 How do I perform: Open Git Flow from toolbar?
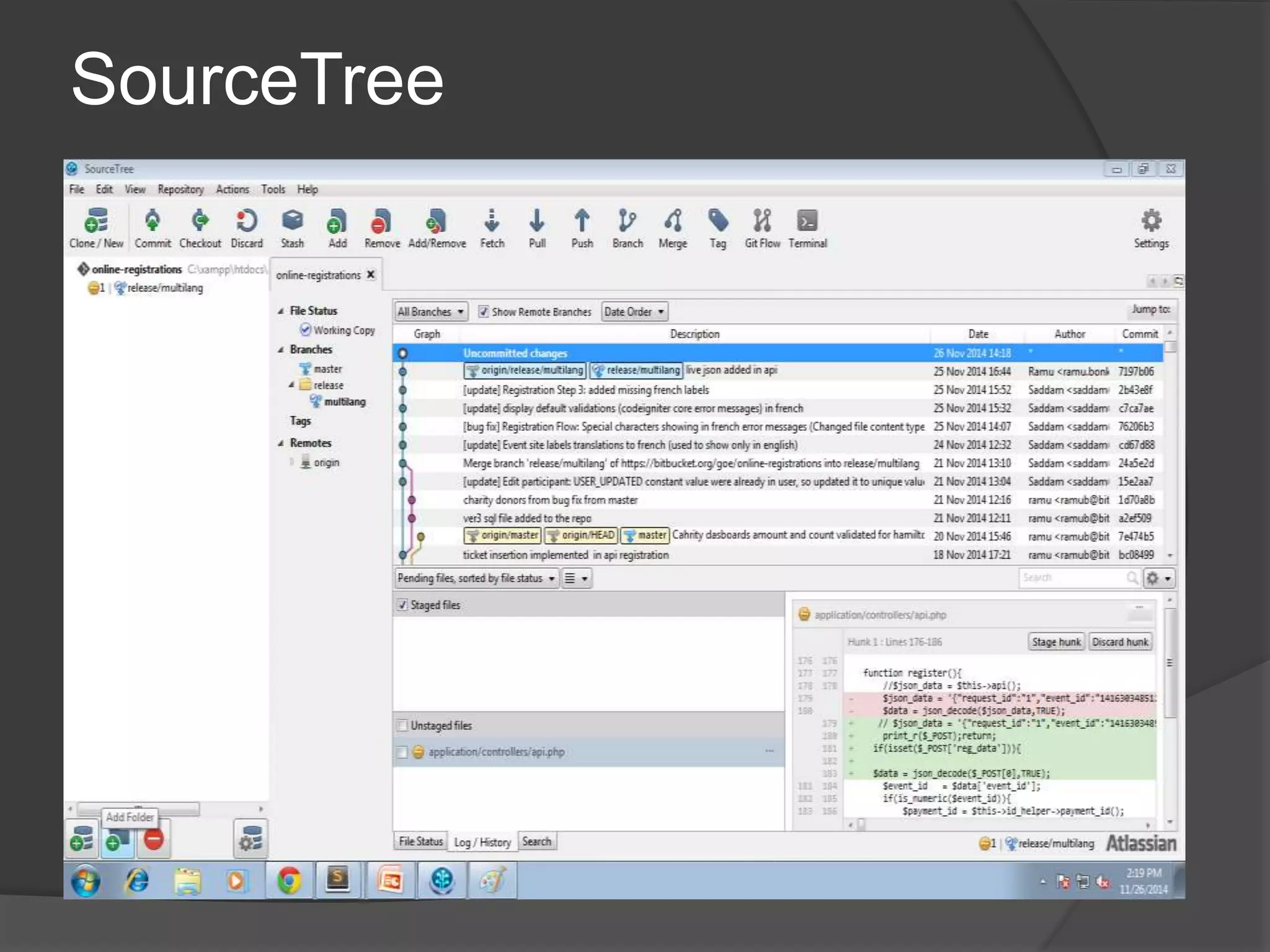click(x=762, y=228)
